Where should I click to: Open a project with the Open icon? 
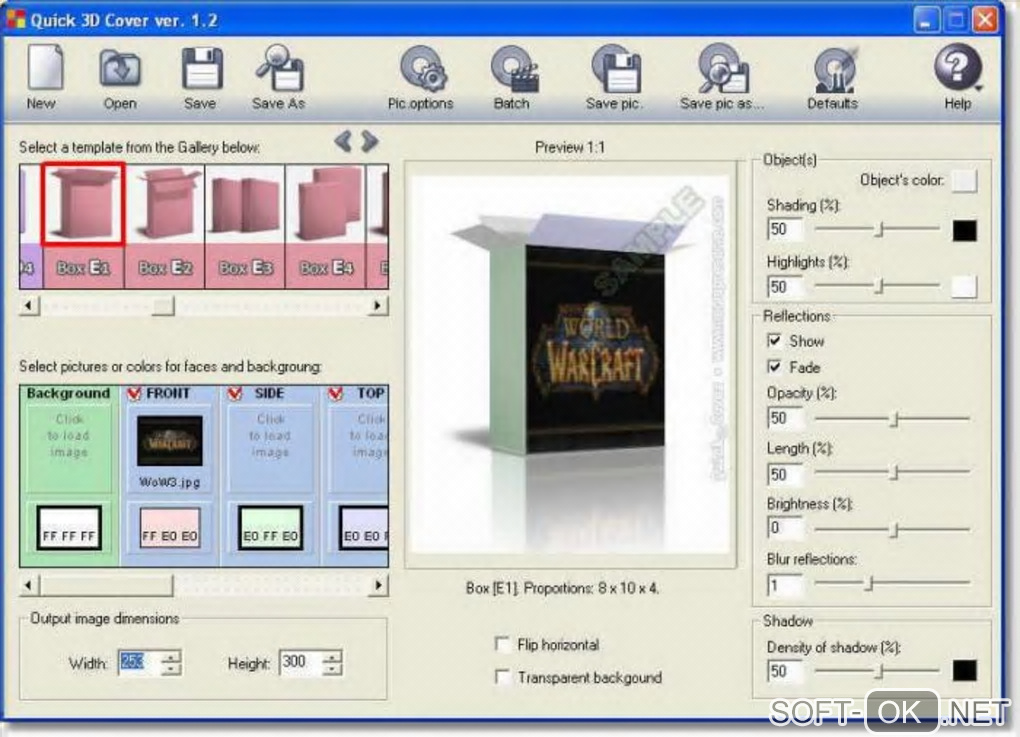click(x=120, y=69)
